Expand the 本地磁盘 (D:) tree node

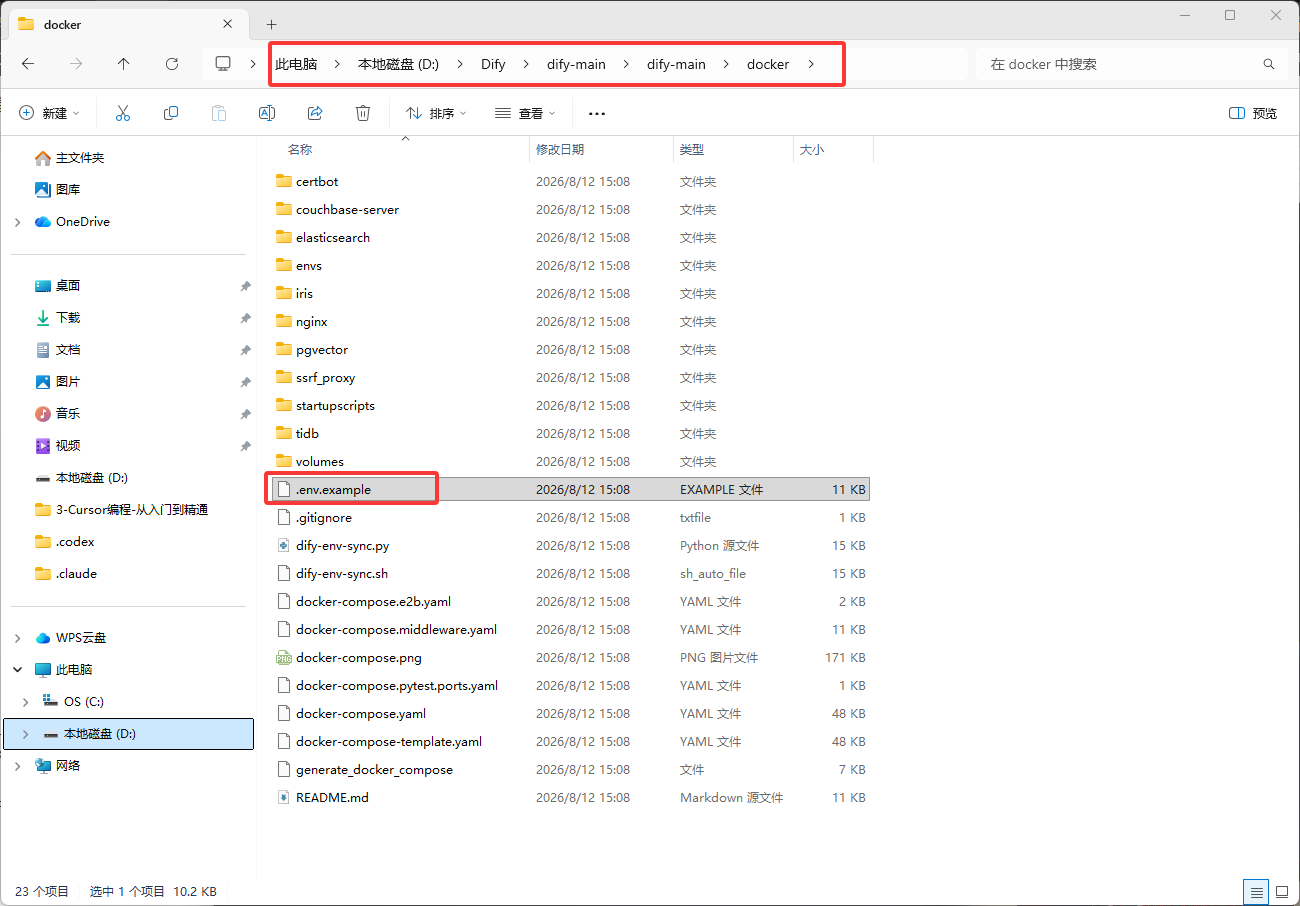[26, 734]
